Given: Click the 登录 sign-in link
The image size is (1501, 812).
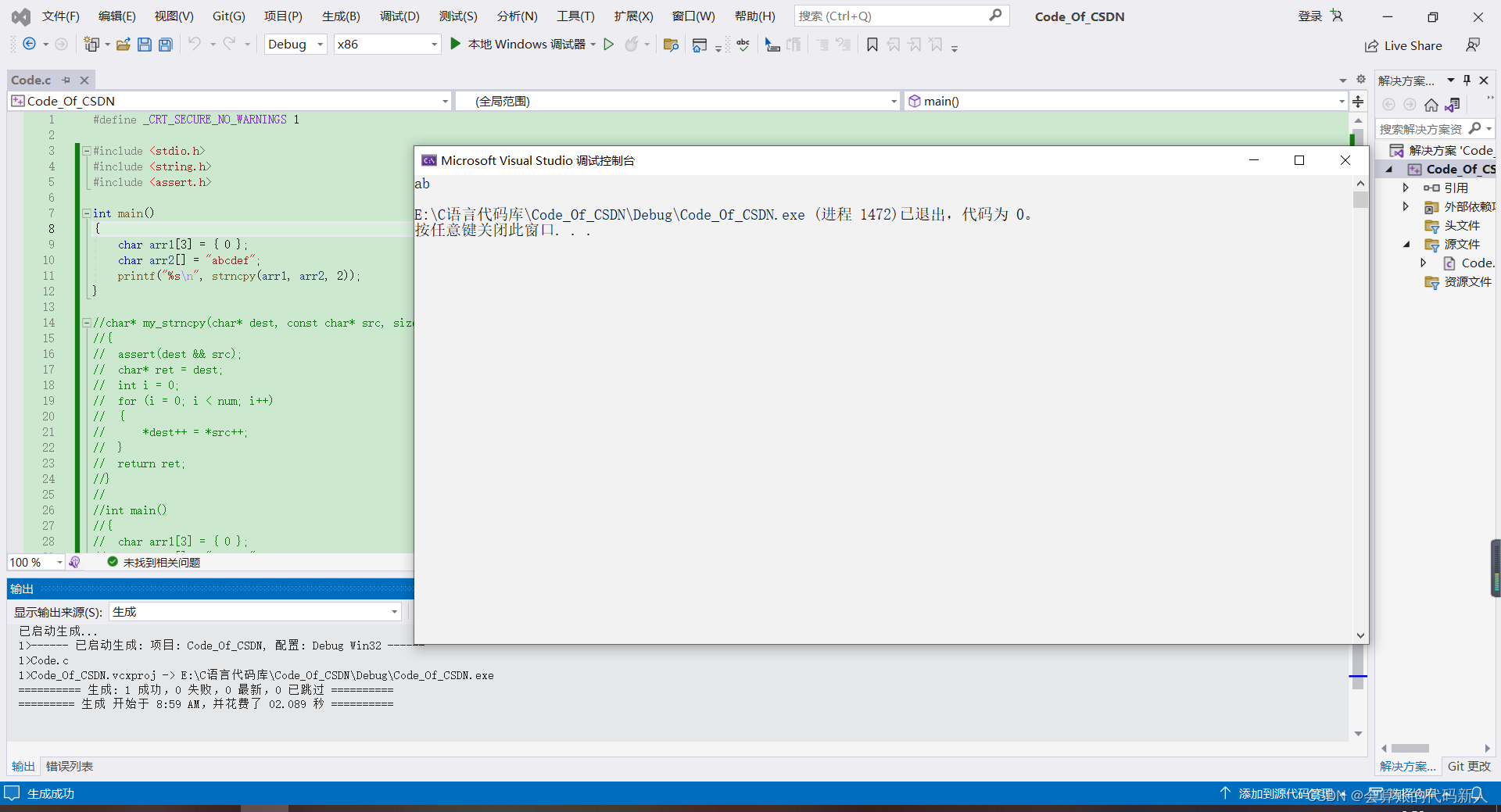Looking at the screenshot, I should coord(1310,16).
